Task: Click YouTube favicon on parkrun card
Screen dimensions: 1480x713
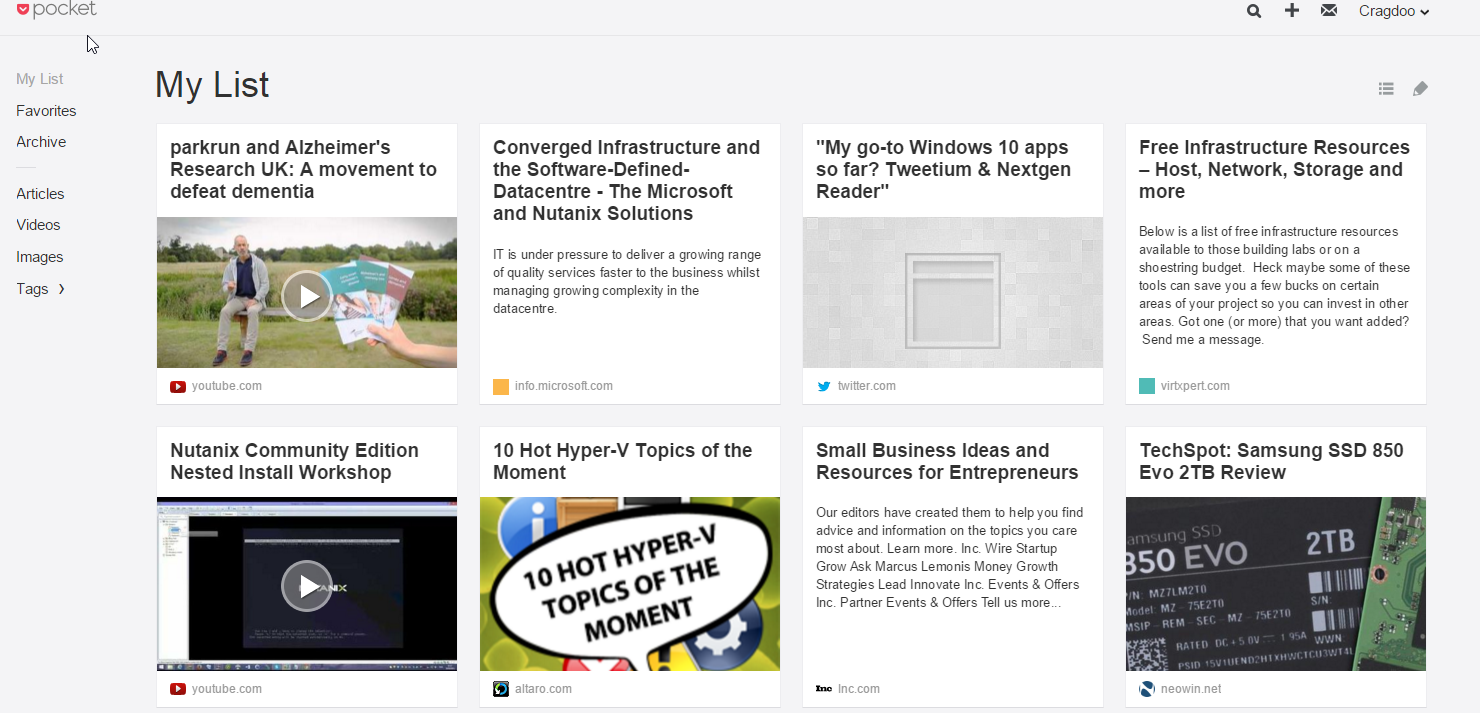Action: [x=178, y=386]
